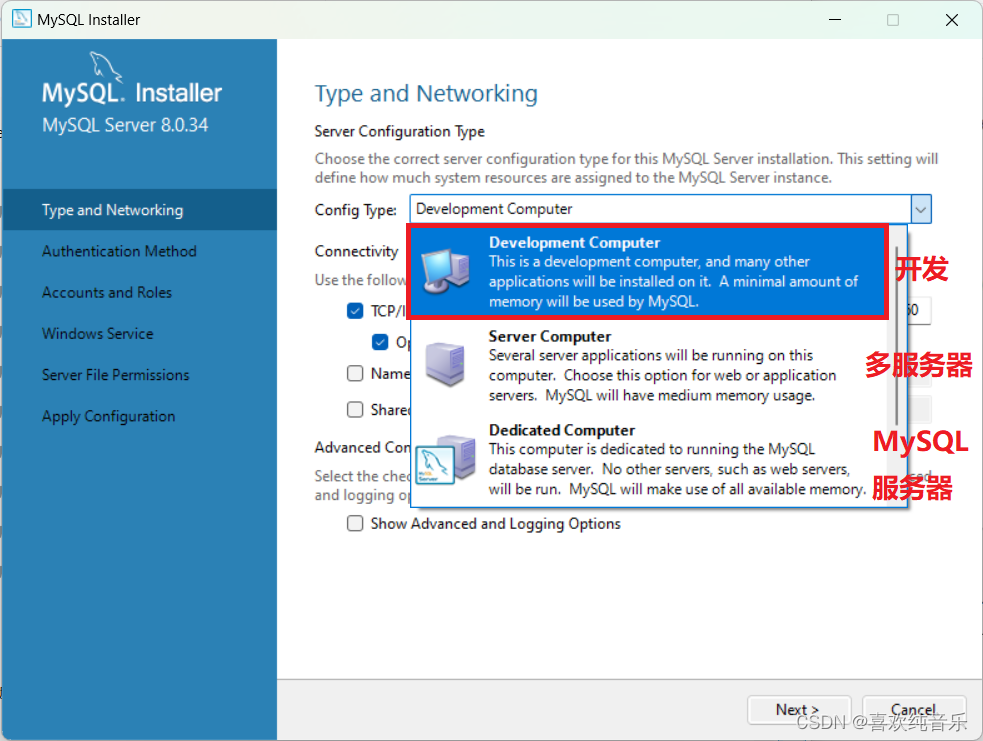
Task: Click the Dedicated Computer MySQL server icon
Action: coord(446,459)
